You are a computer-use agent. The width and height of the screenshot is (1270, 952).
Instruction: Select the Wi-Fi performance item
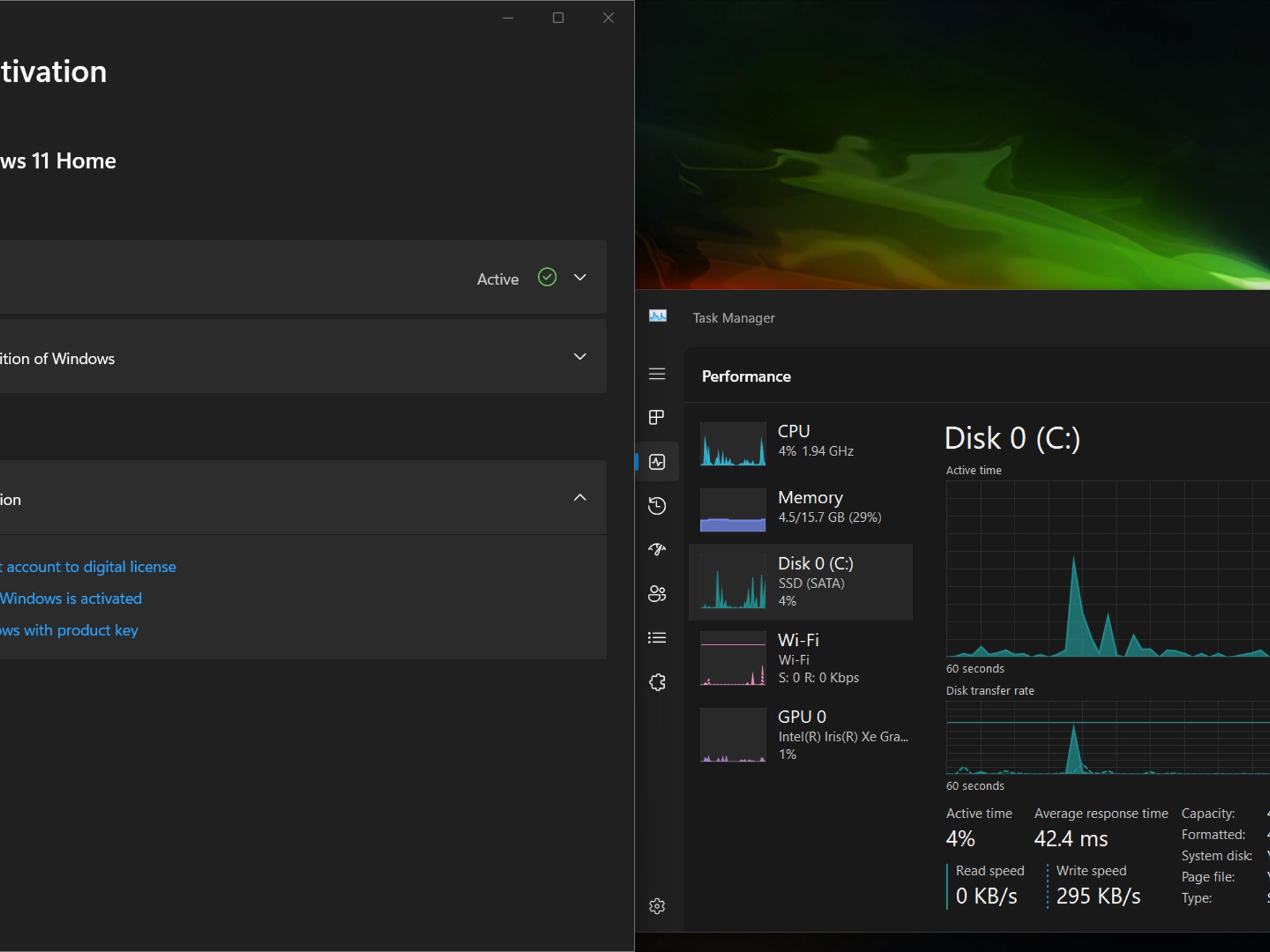click(801, 658)
